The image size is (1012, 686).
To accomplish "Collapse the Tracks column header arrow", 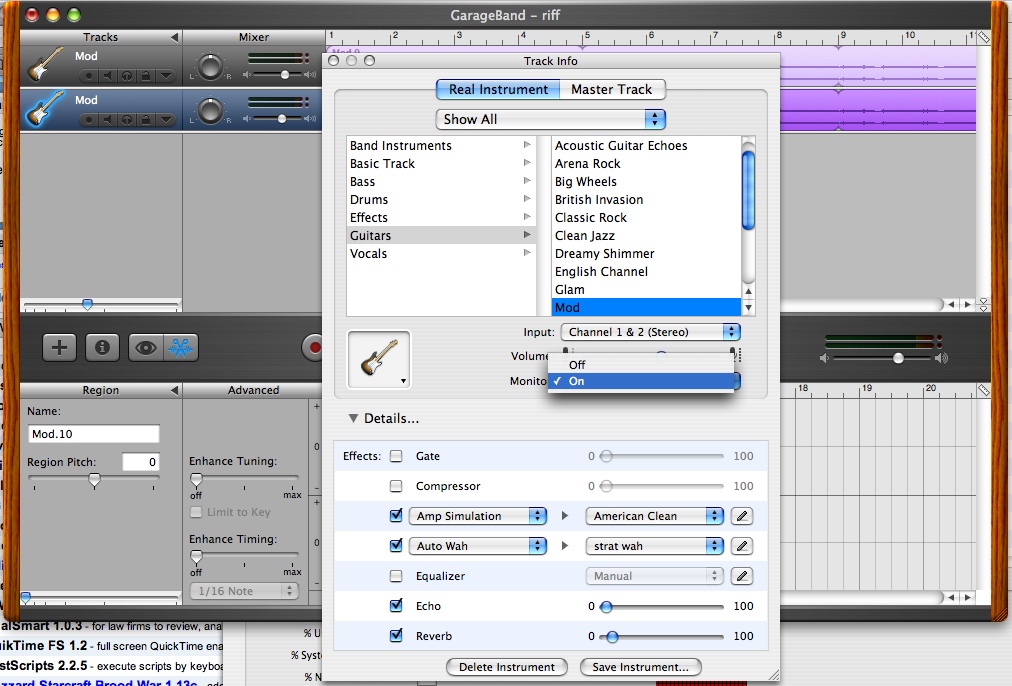I will click(x=174, y=37).
